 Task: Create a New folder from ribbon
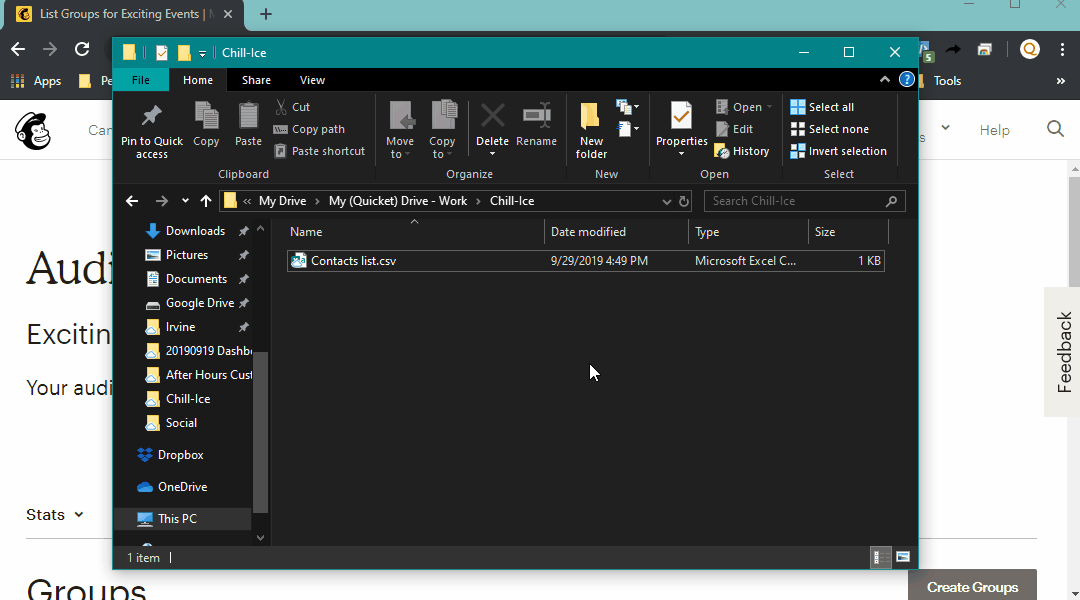(591, 130)
